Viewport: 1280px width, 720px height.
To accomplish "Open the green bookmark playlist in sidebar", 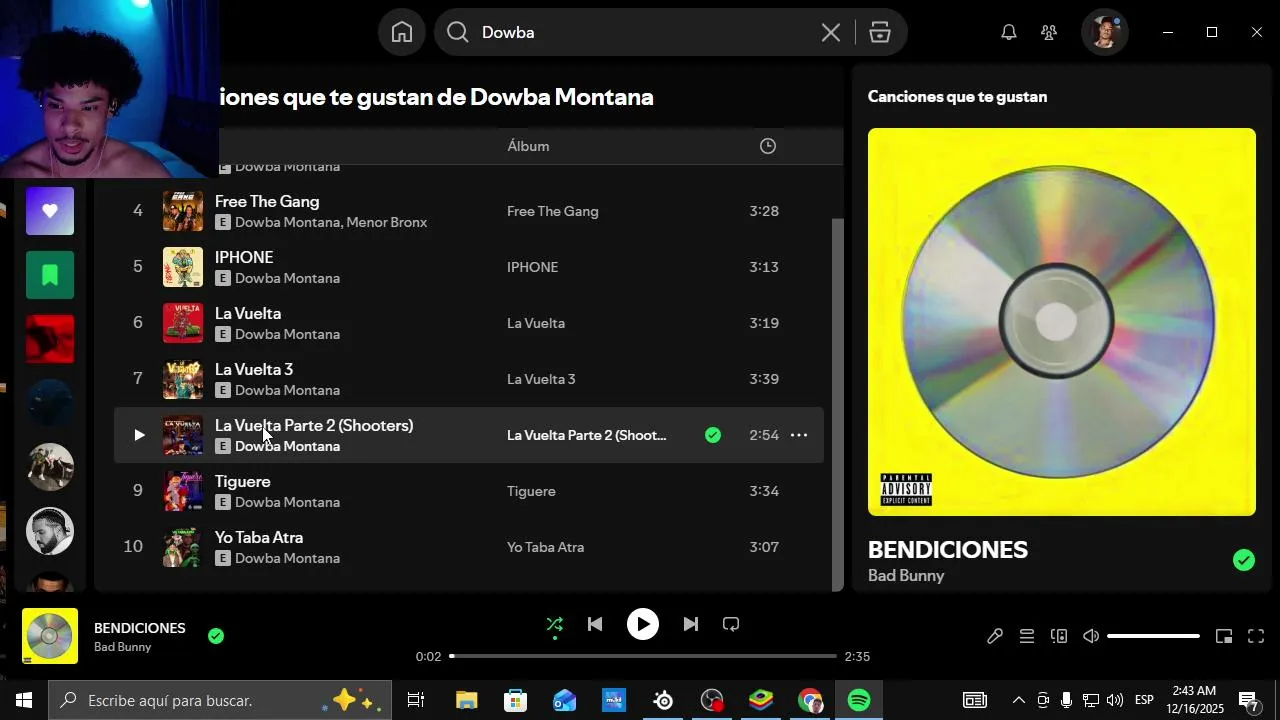I will [50, 275].
